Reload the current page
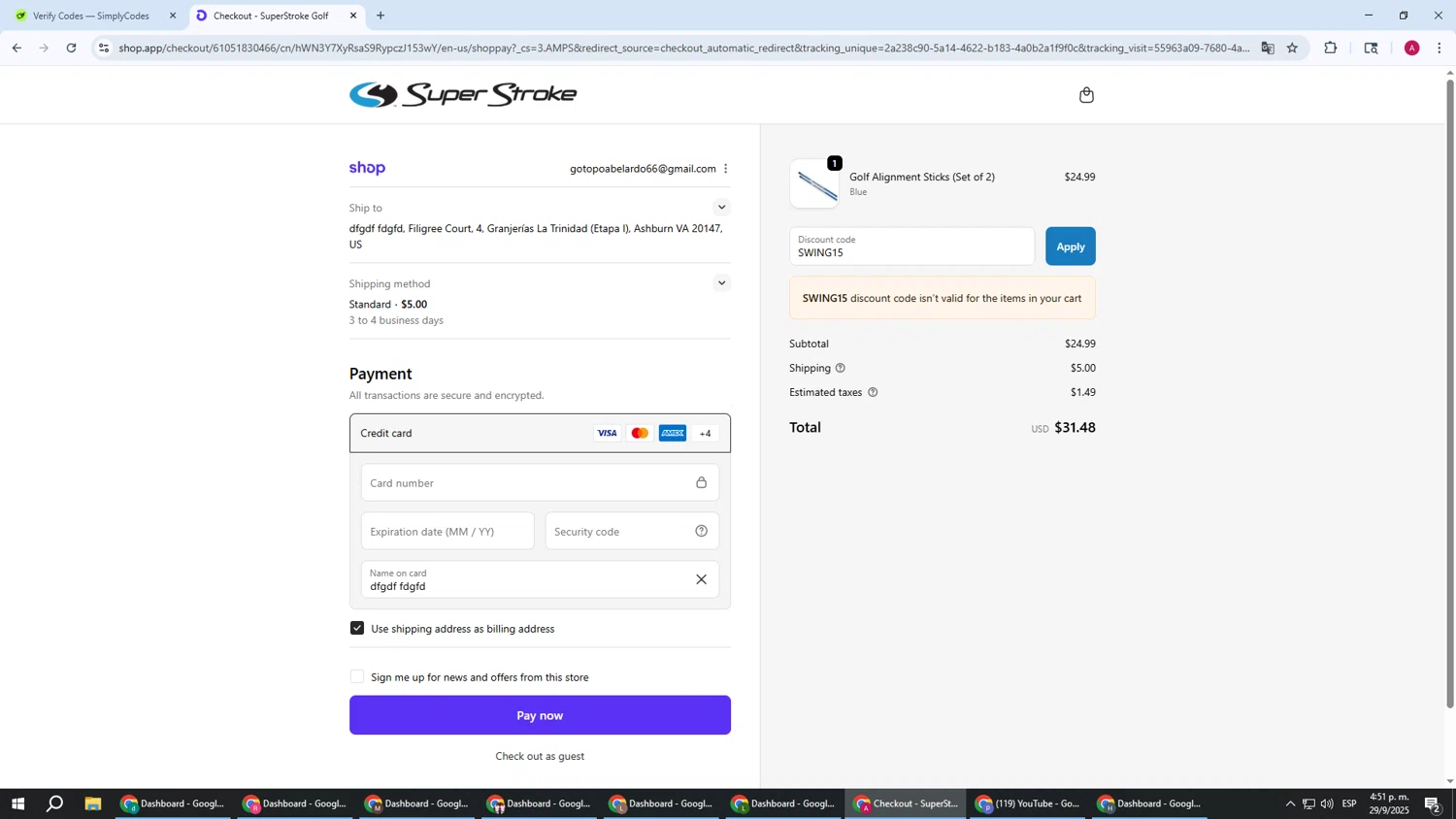The width and height of the screenshot is (1456, 819). coord(71,48)
